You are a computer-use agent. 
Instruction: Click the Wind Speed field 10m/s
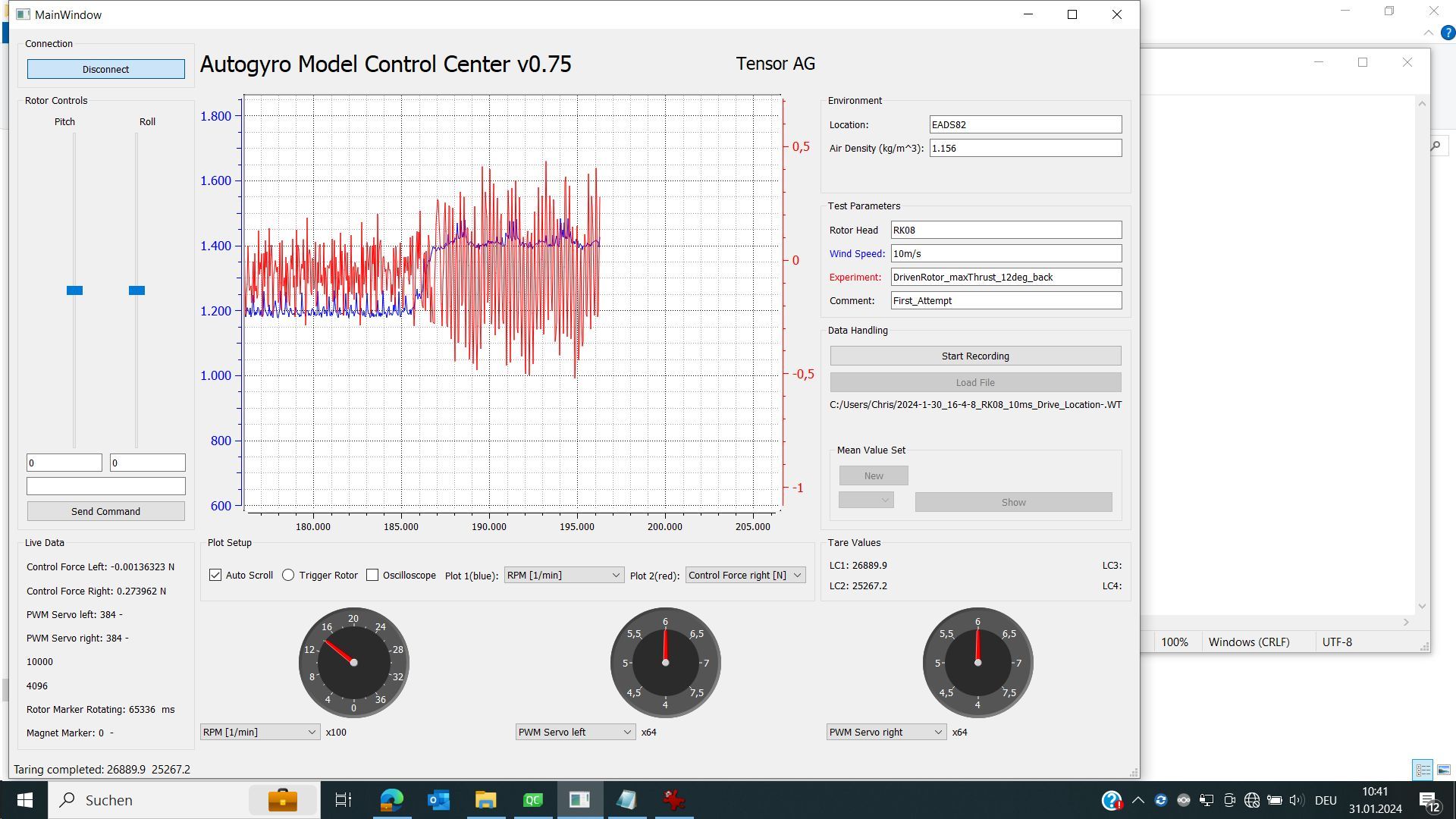pos(1006,254)
